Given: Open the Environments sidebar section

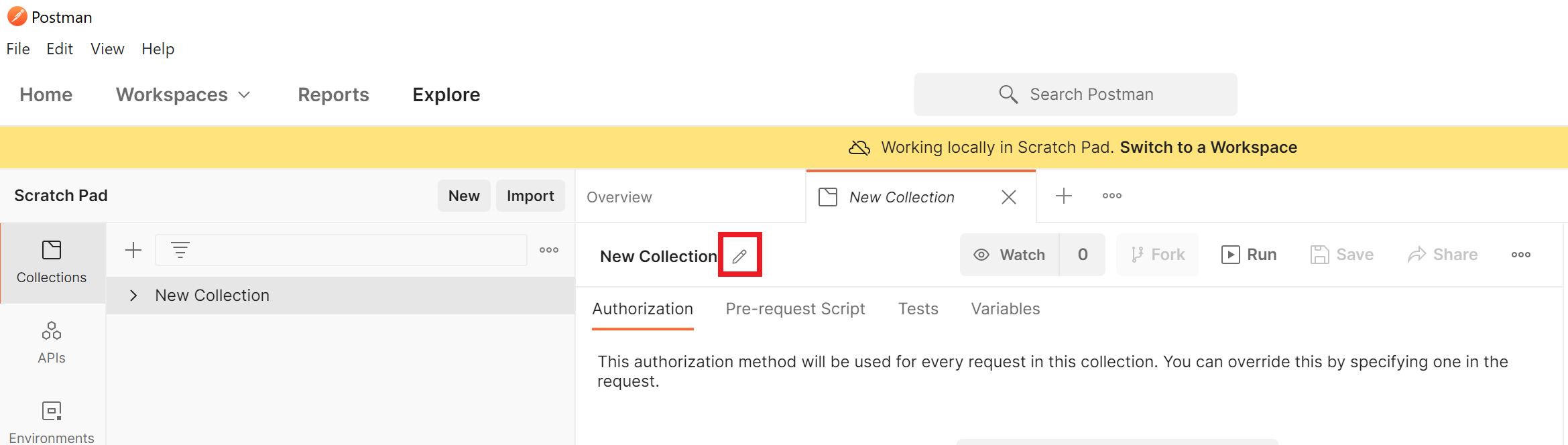Looking at the screenshot, I should pyautogui.click(x=52, y=422).
